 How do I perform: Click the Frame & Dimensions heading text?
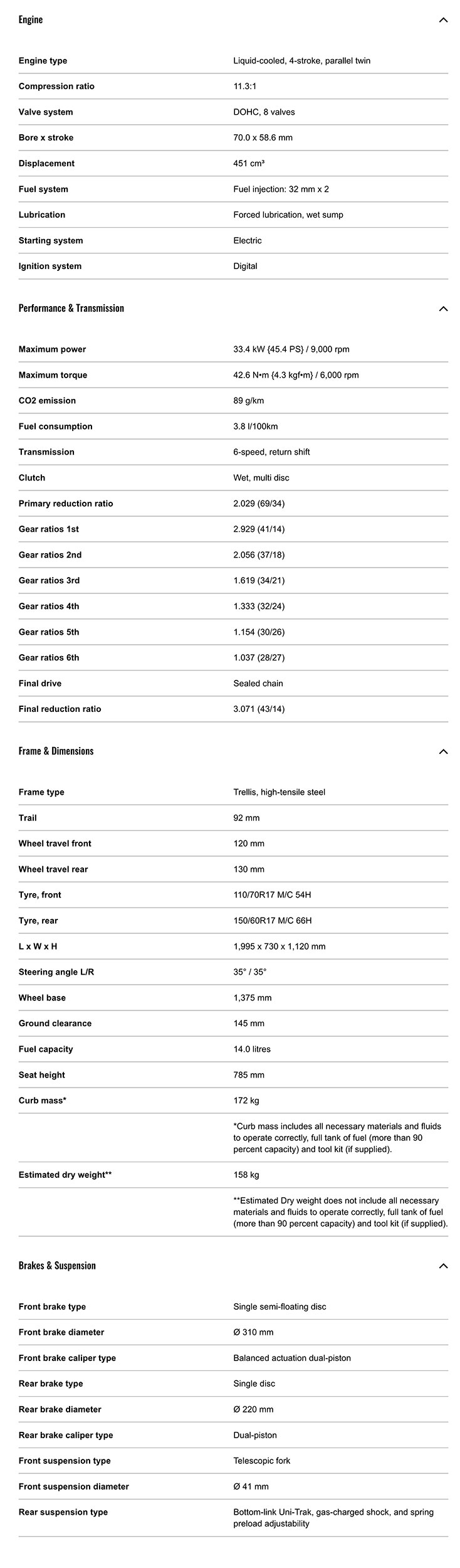(x=56, y=751)
